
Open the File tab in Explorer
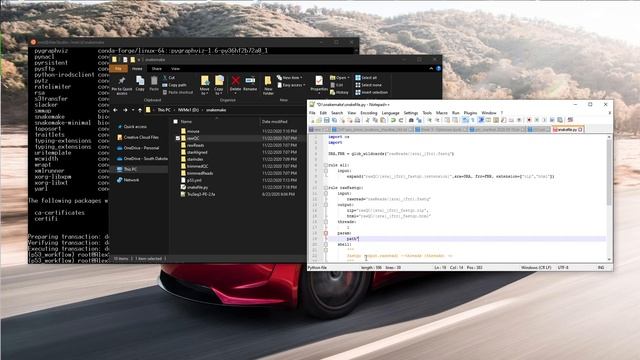click(x=118, y=69)
